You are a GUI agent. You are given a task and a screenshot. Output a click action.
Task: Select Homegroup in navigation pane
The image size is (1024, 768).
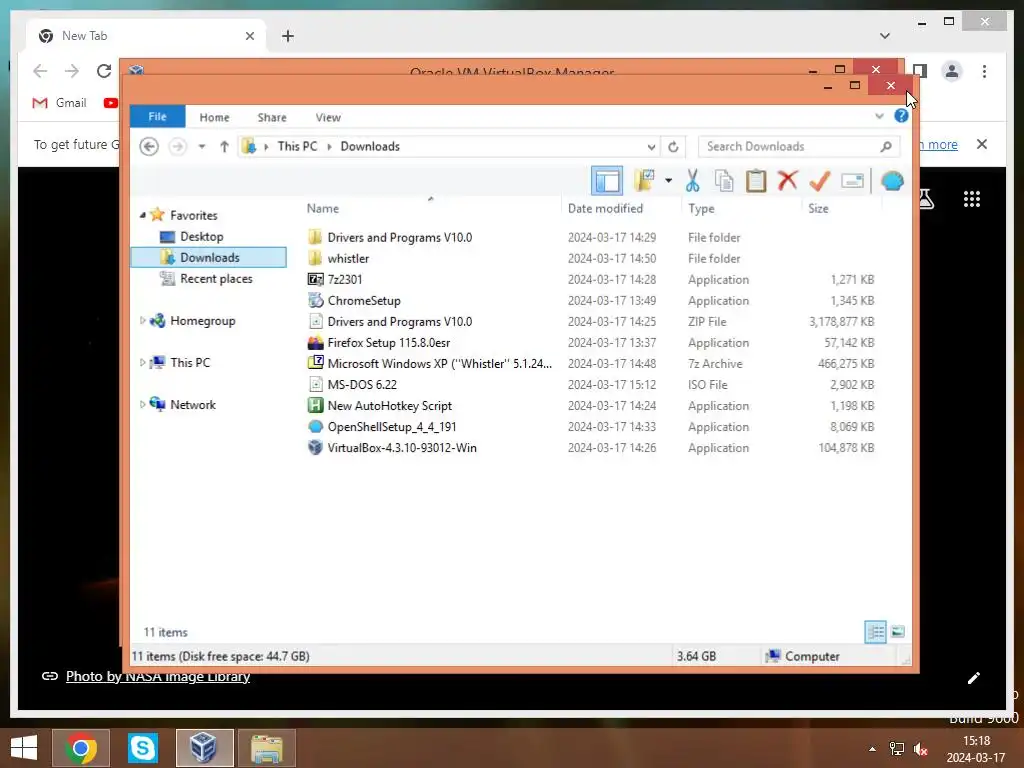click(202, 321)
